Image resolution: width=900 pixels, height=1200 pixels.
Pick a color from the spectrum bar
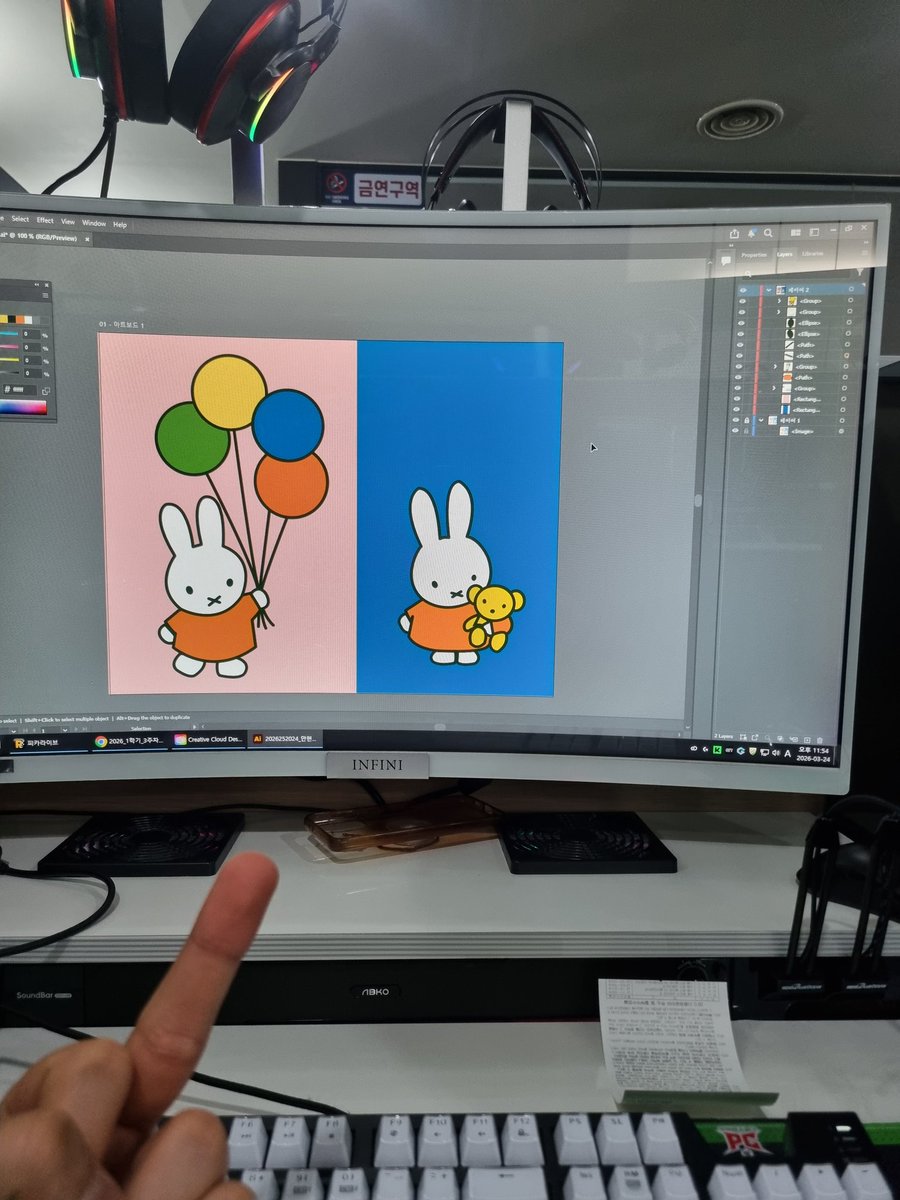coord(23,407)
